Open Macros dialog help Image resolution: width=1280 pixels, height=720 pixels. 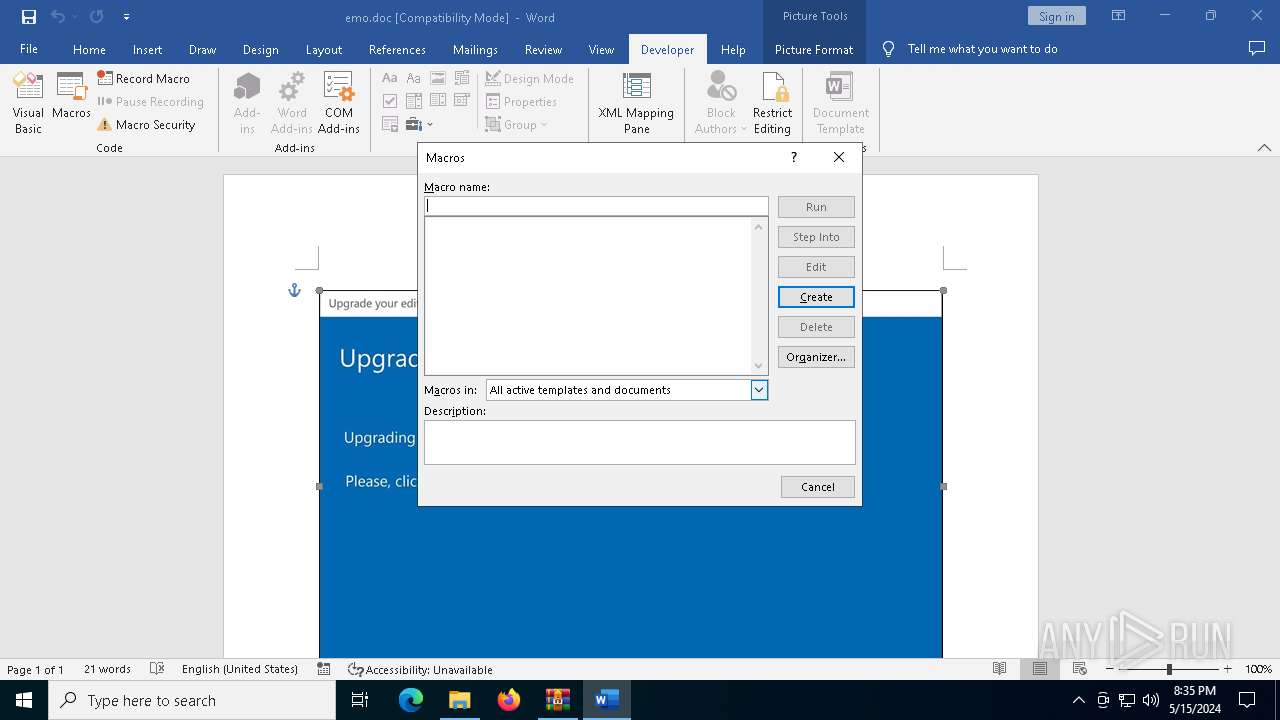(x=794, y=157)
